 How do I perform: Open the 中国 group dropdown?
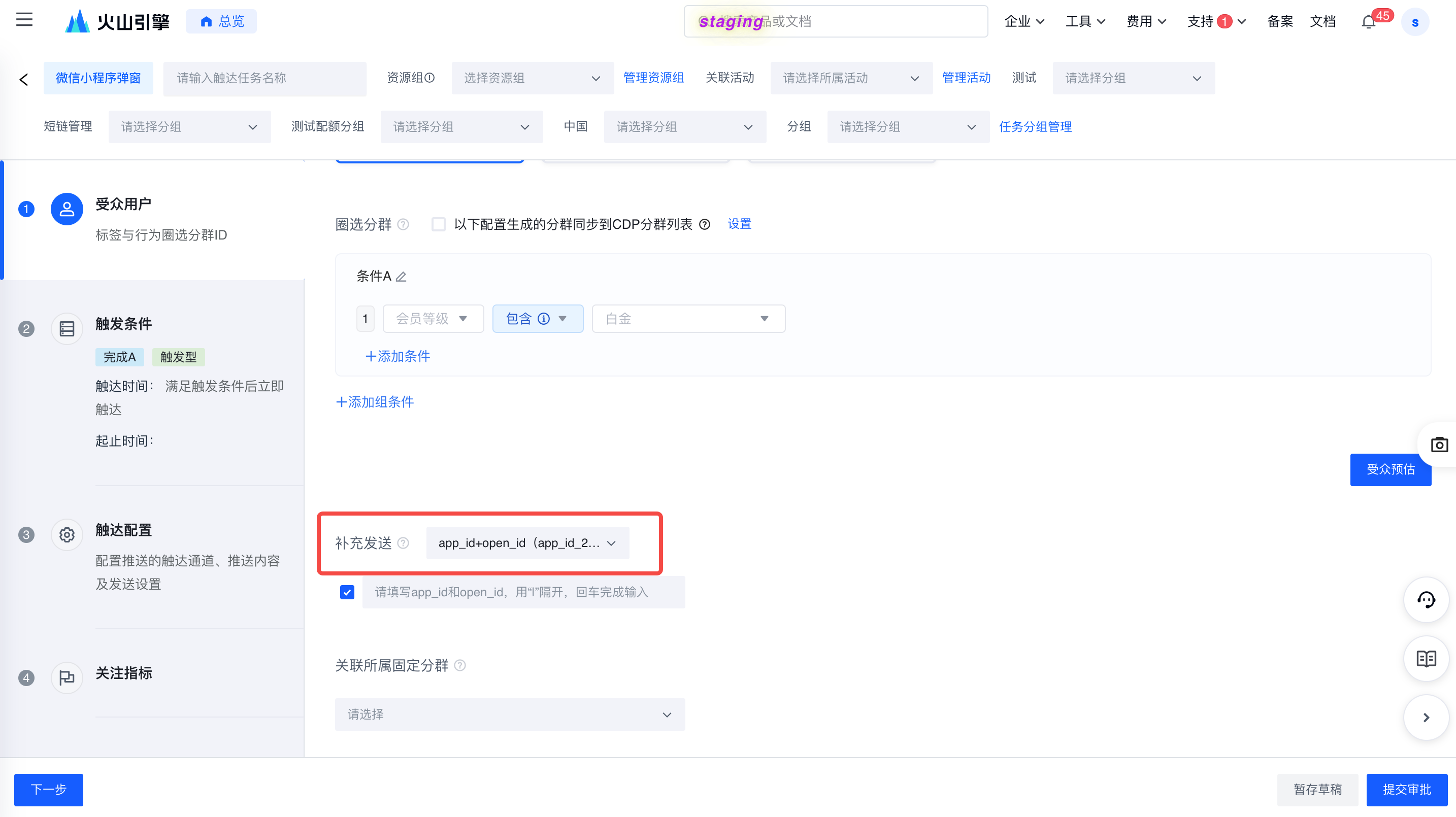684,126
